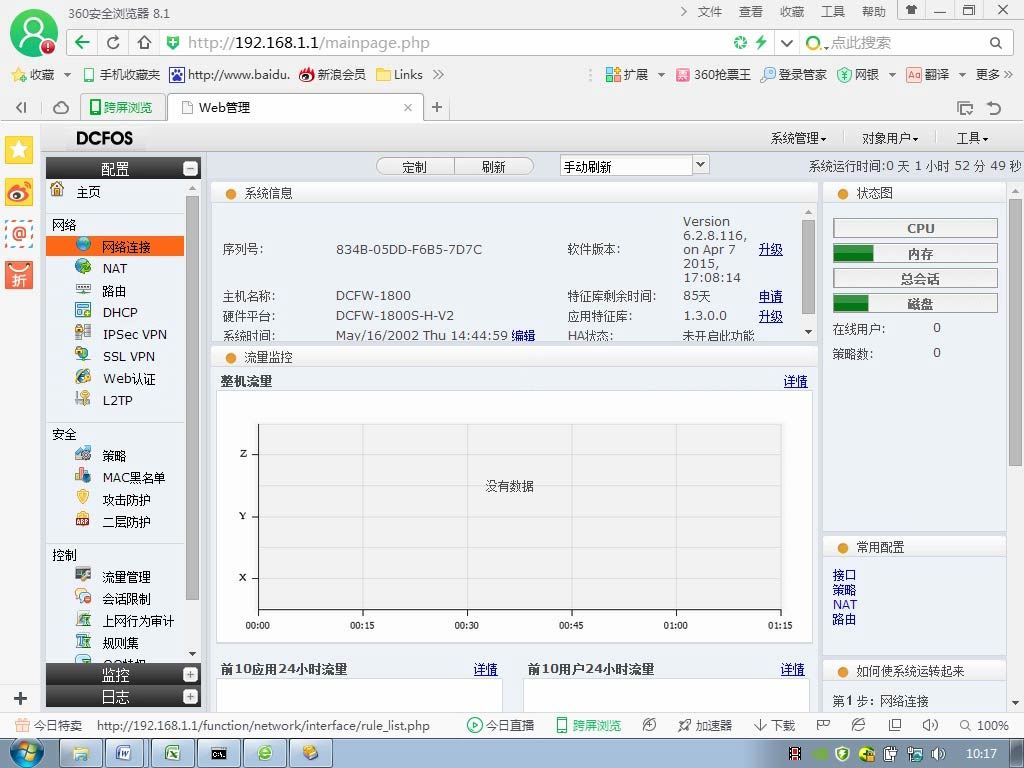The height and width of the screenshot is (768, 1024).
Task: Click the Weibo icon in left sidebar
Action: [19, 192]
